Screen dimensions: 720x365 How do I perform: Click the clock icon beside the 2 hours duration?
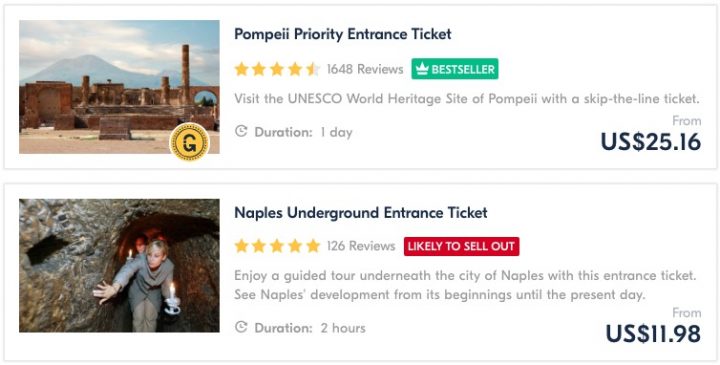pyautogui.click(x=241, y=327)
